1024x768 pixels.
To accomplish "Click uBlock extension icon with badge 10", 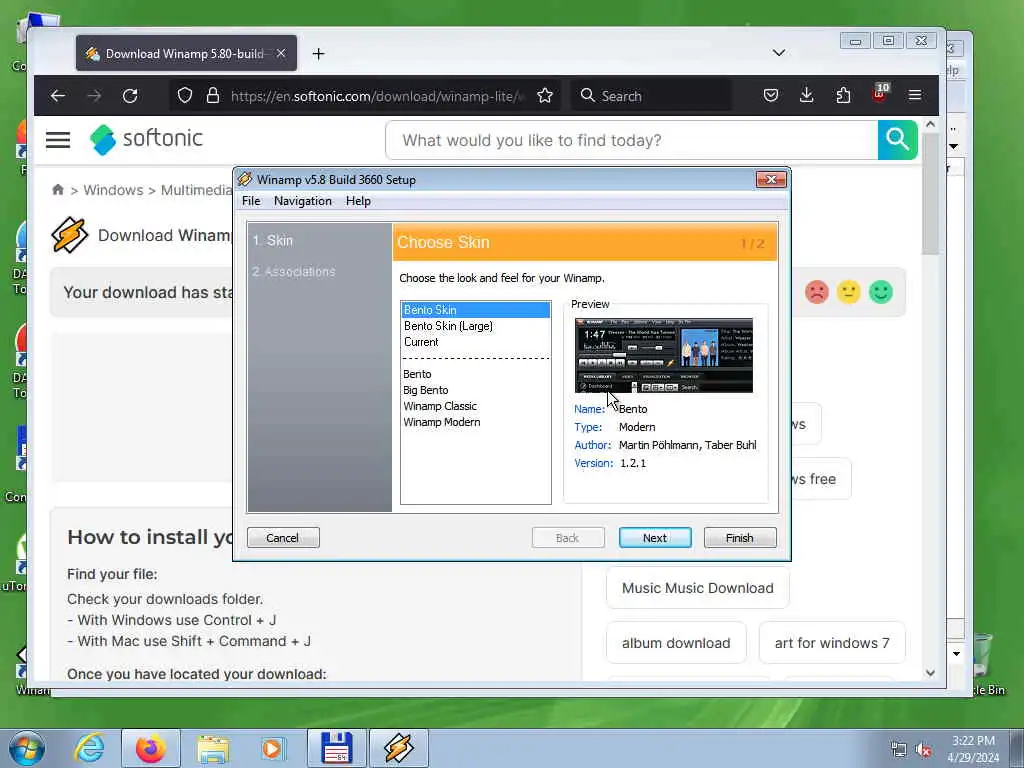I will coord(880,94).
